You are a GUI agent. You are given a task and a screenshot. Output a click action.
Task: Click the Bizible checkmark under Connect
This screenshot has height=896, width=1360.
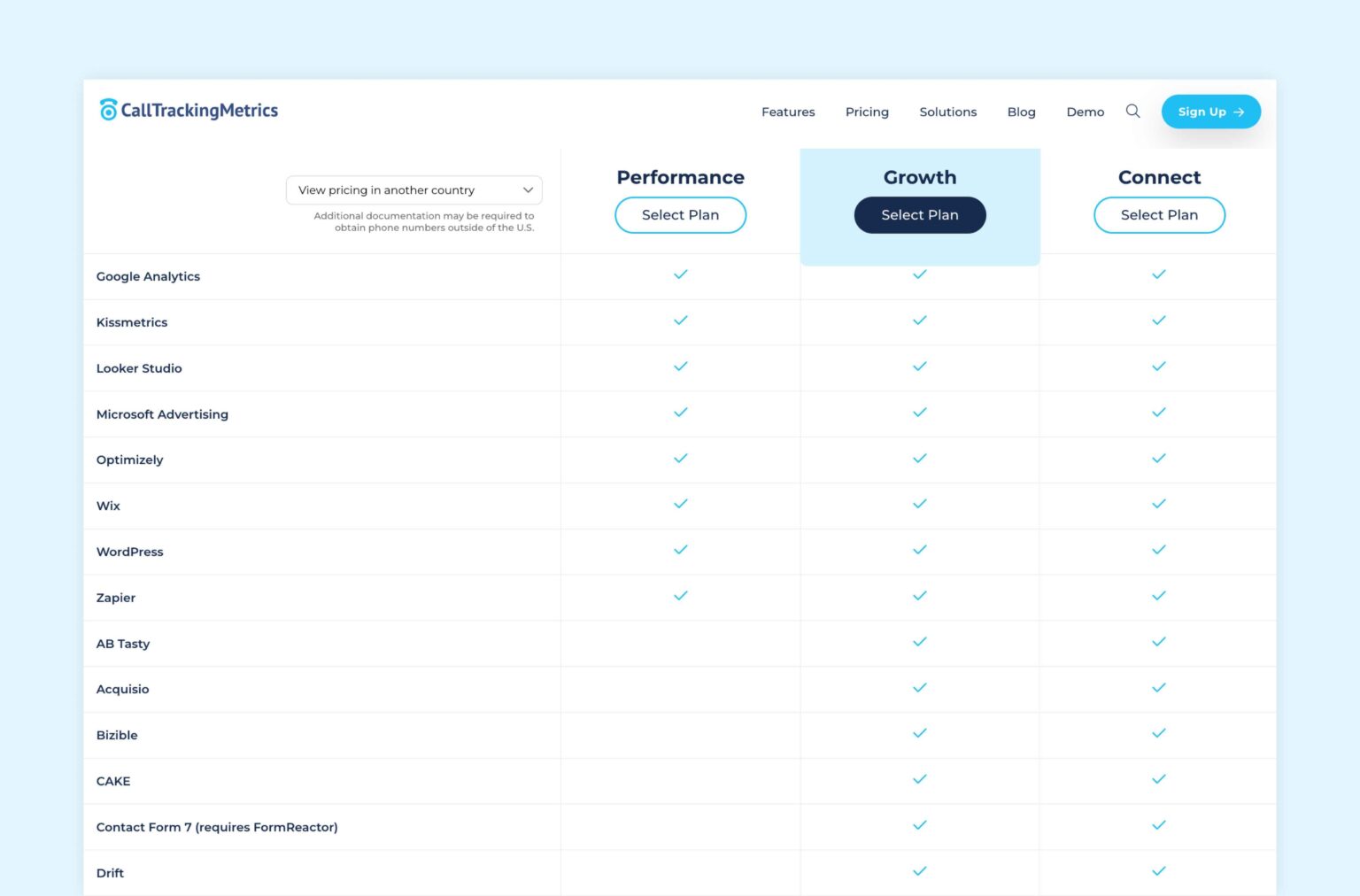coord(1158,734)
